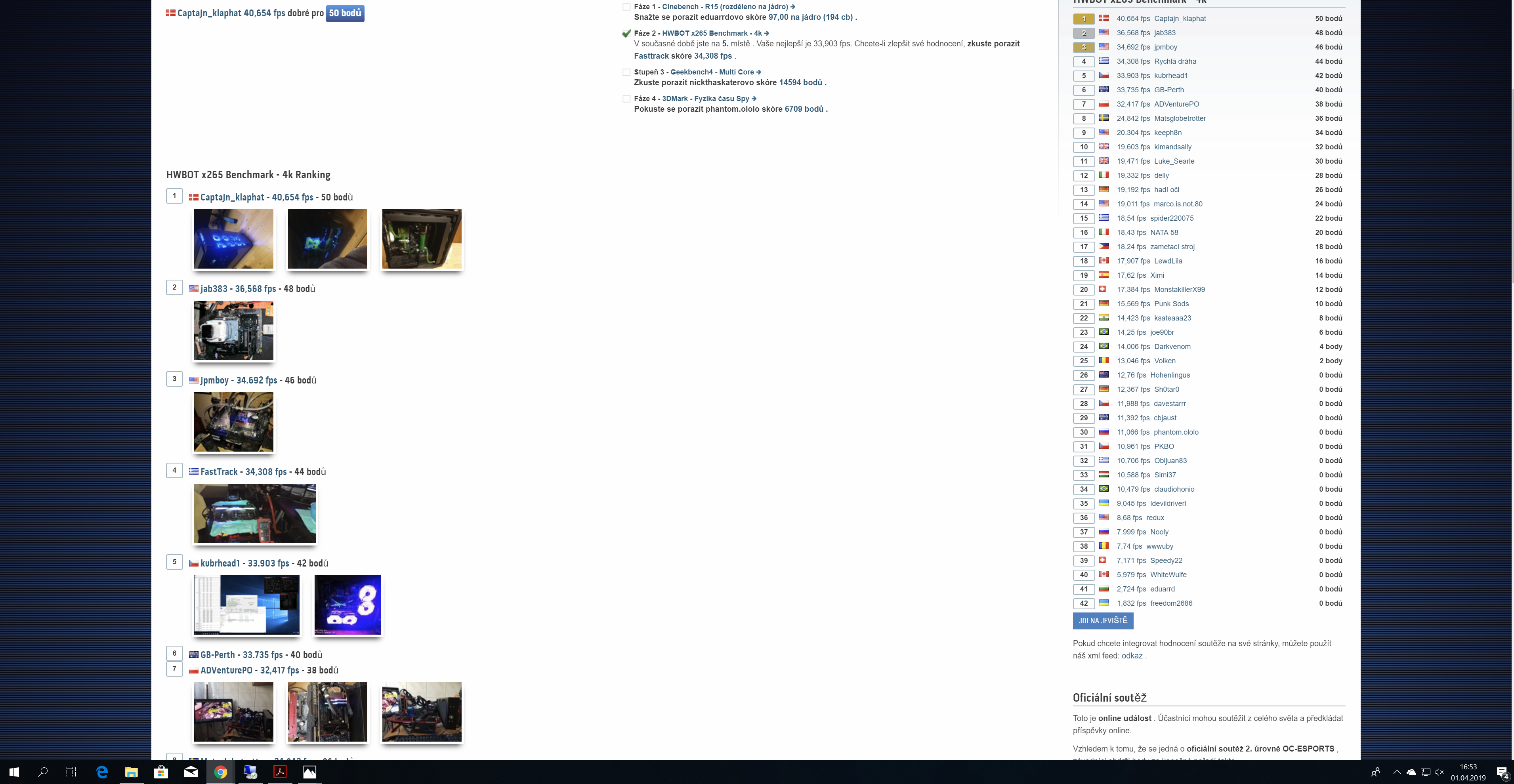Expand hidden system tray icons chevron
This screenshot has width=1514, height=784.
(1396, 772)
